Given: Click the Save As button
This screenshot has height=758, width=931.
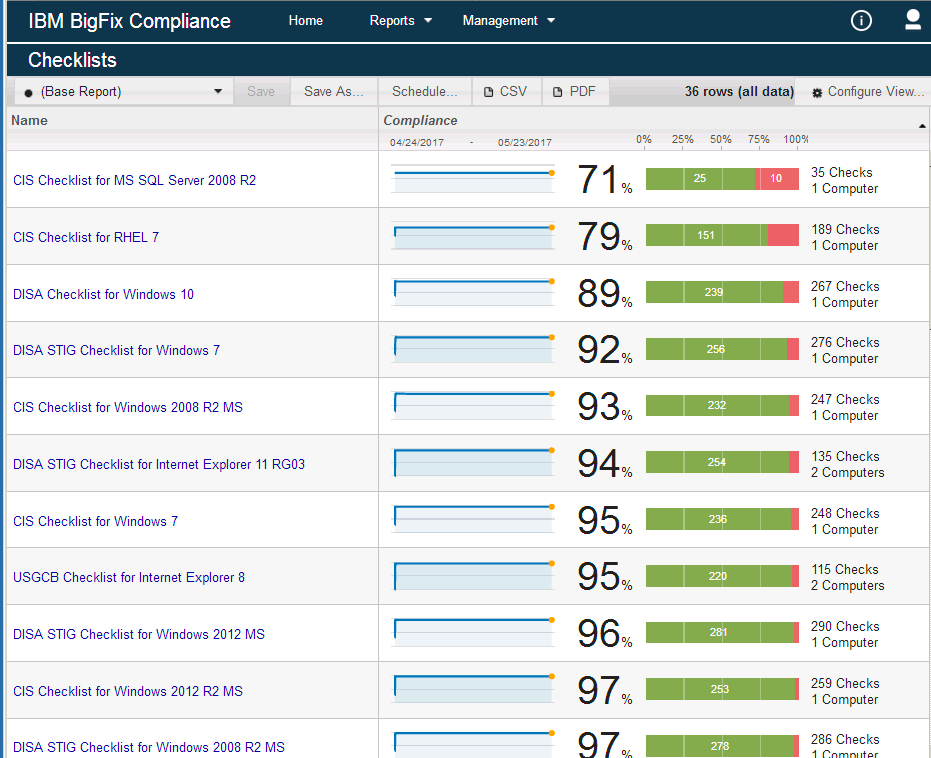Looking at the screenshot, I should pos(333,91).
